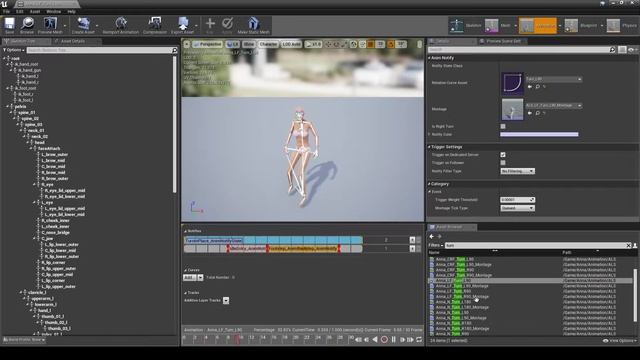Click Browse icon in the toolbar
640x360 pixels.
pyautogui.click(x=27, y=25)
